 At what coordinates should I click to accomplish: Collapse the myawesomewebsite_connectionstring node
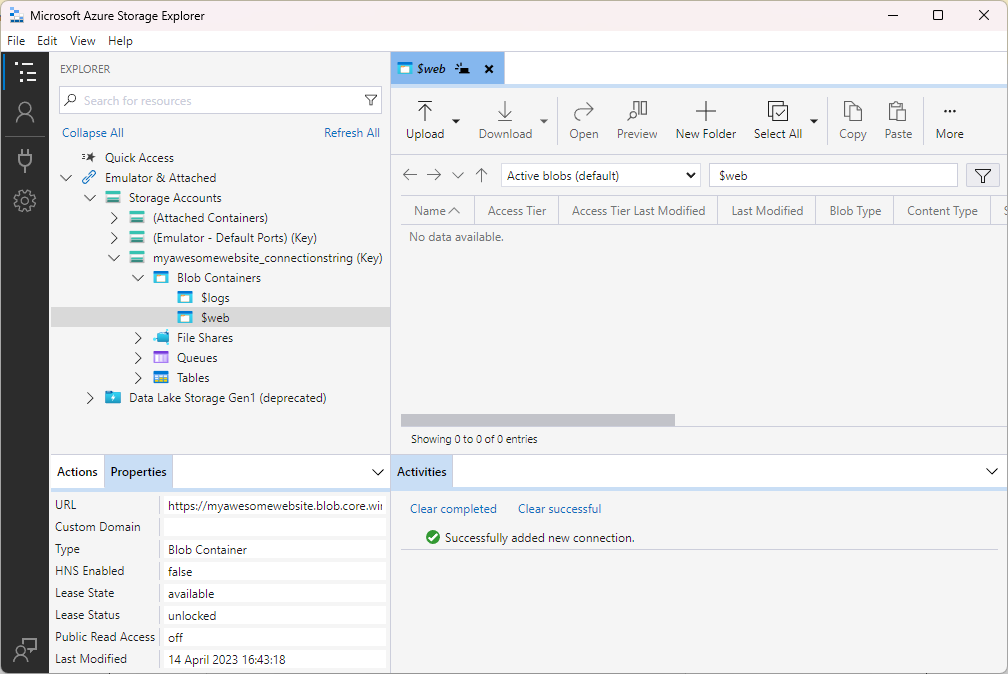tap(114, 257)
